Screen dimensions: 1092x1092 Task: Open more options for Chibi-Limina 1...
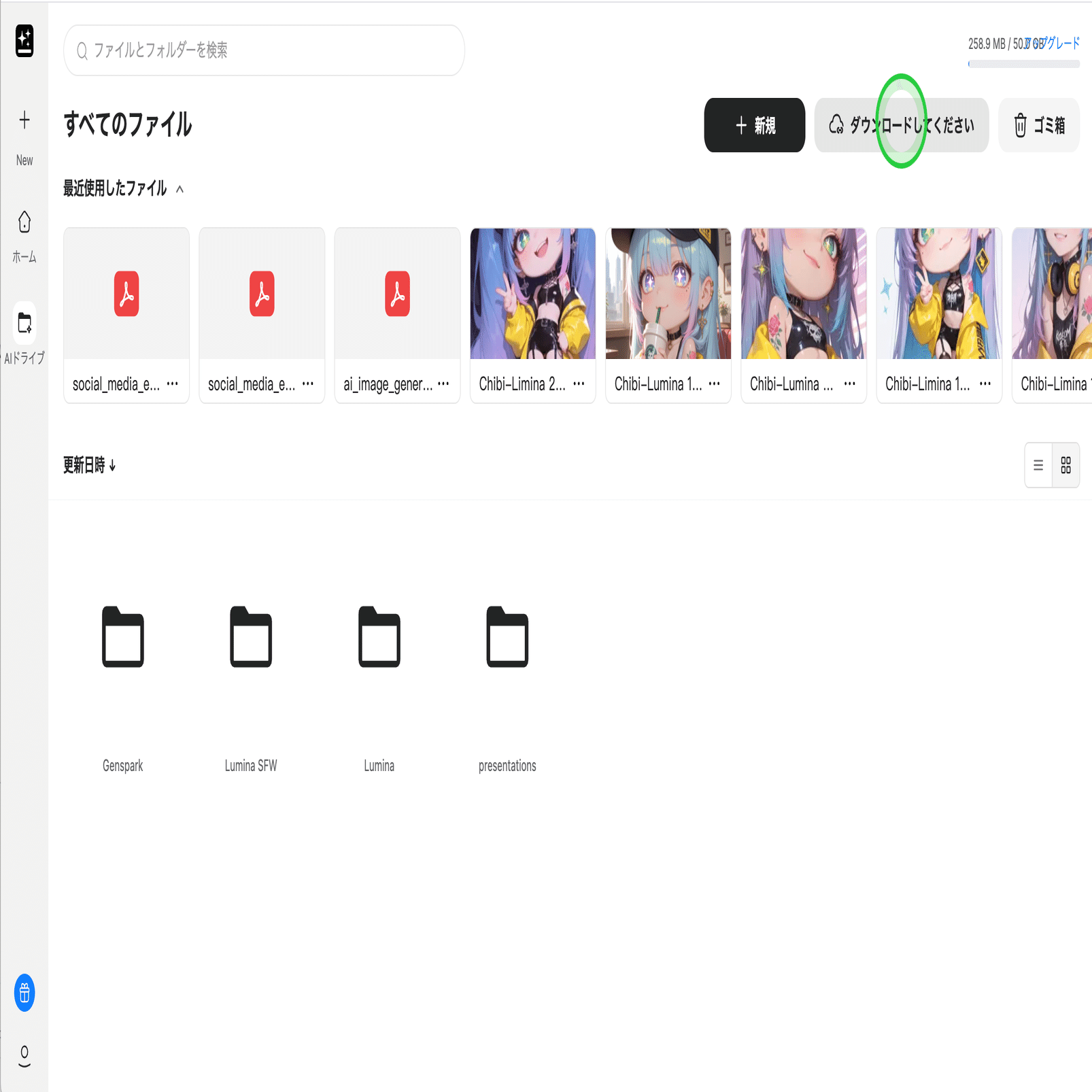[x=985, y=384]
